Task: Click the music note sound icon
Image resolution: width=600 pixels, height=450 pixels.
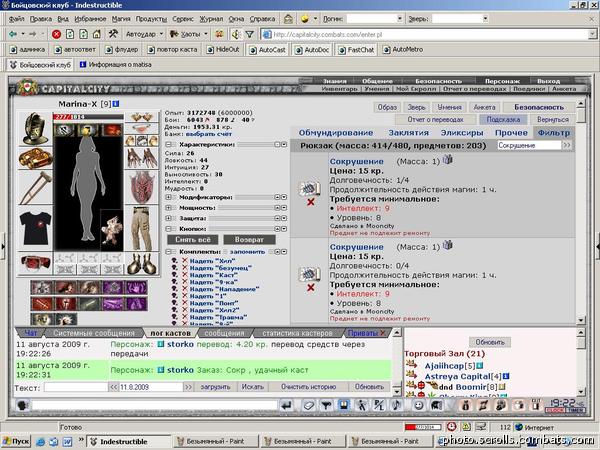Action: (x=397, y=405)
